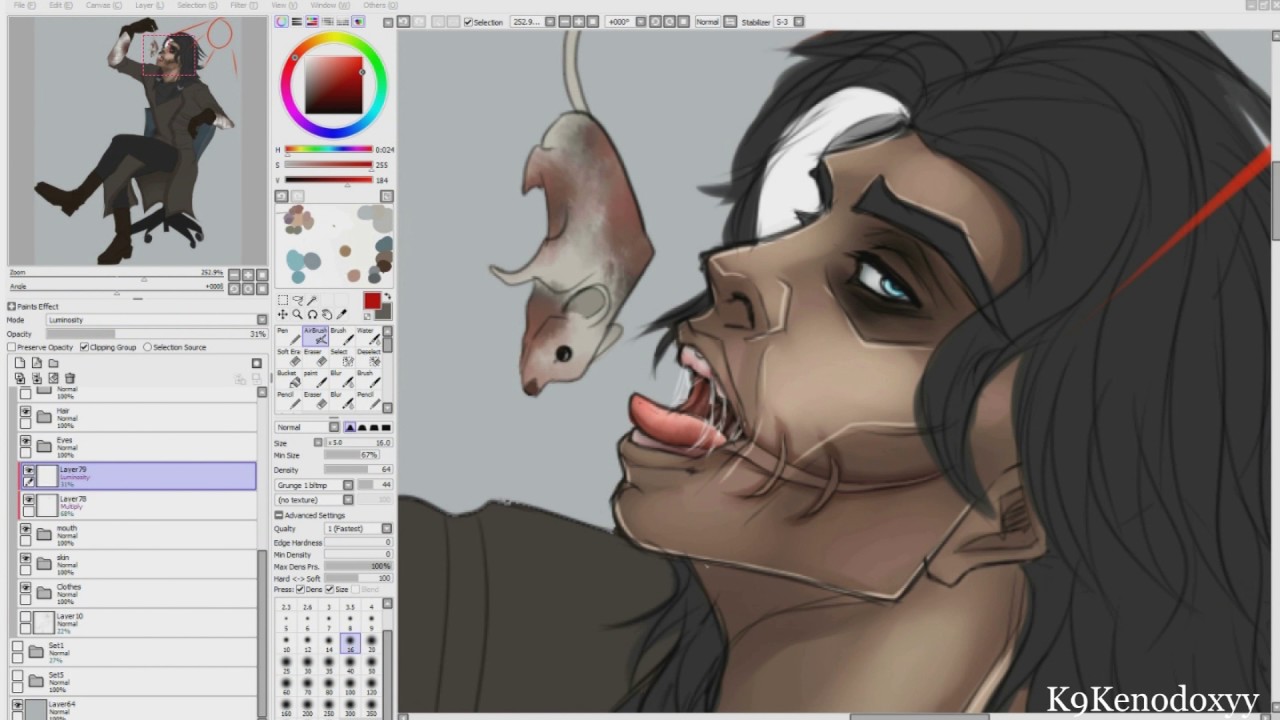Activate the rectangular selection tool

coord(283,300)
